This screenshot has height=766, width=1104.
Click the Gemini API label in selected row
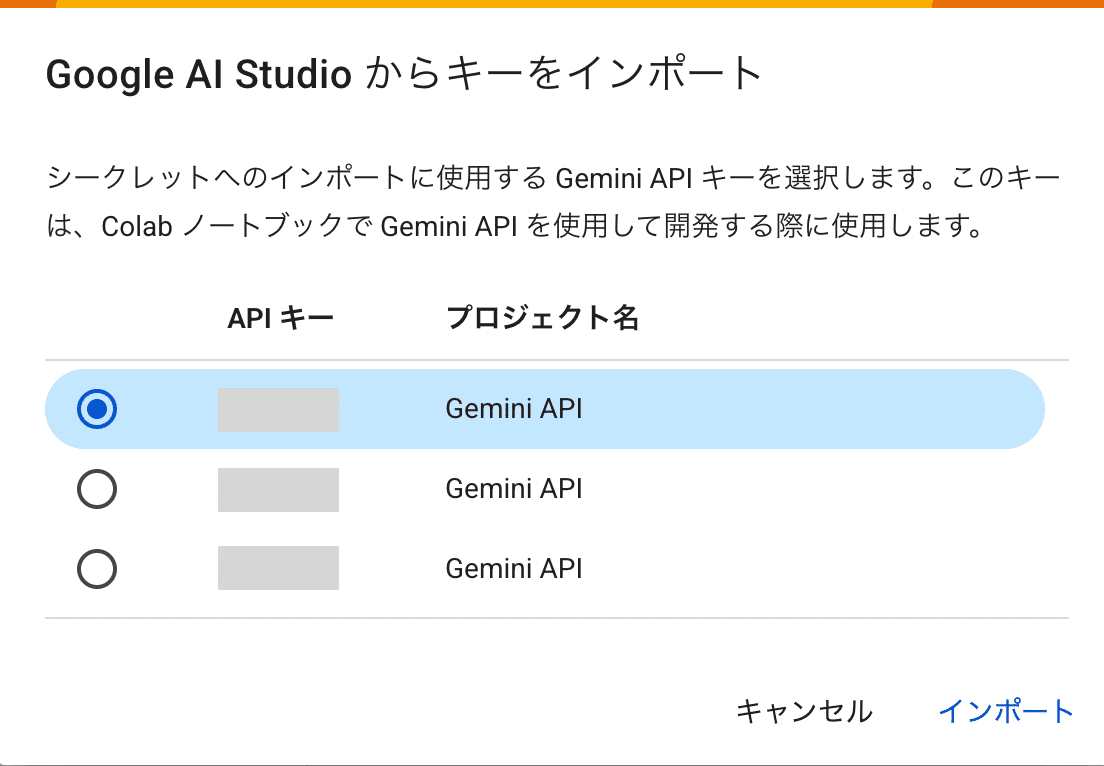pyautogui.click(x=513, y=408)
